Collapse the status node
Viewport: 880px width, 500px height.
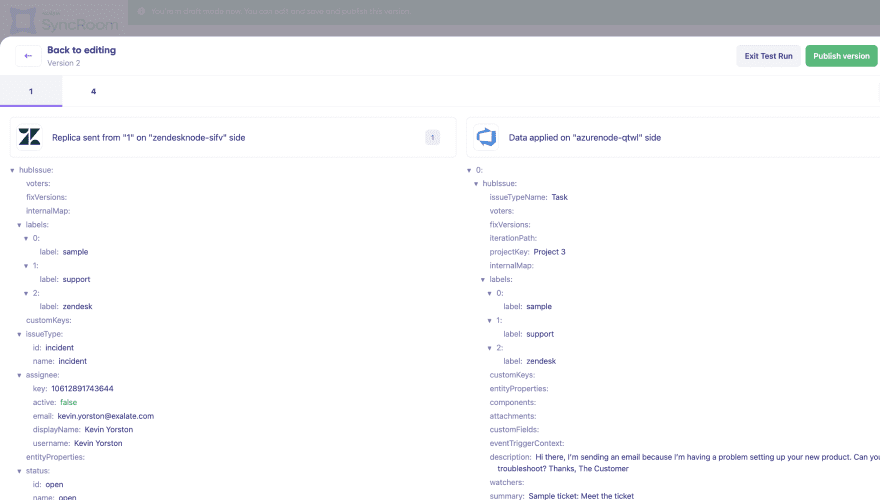(x=19, y=471)
